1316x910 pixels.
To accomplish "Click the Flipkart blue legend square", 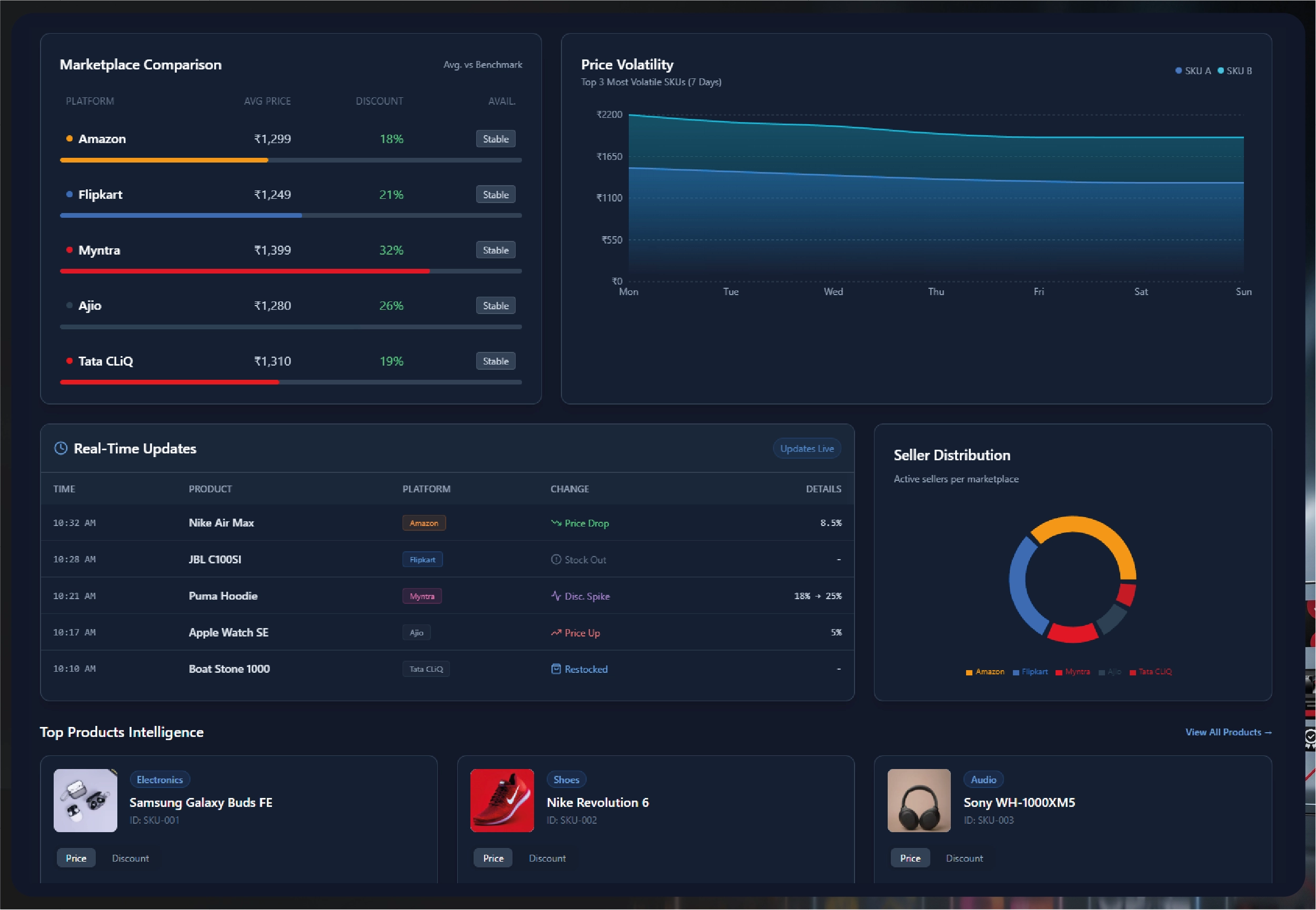I will pyautogui.click(x=1016, y=672).
